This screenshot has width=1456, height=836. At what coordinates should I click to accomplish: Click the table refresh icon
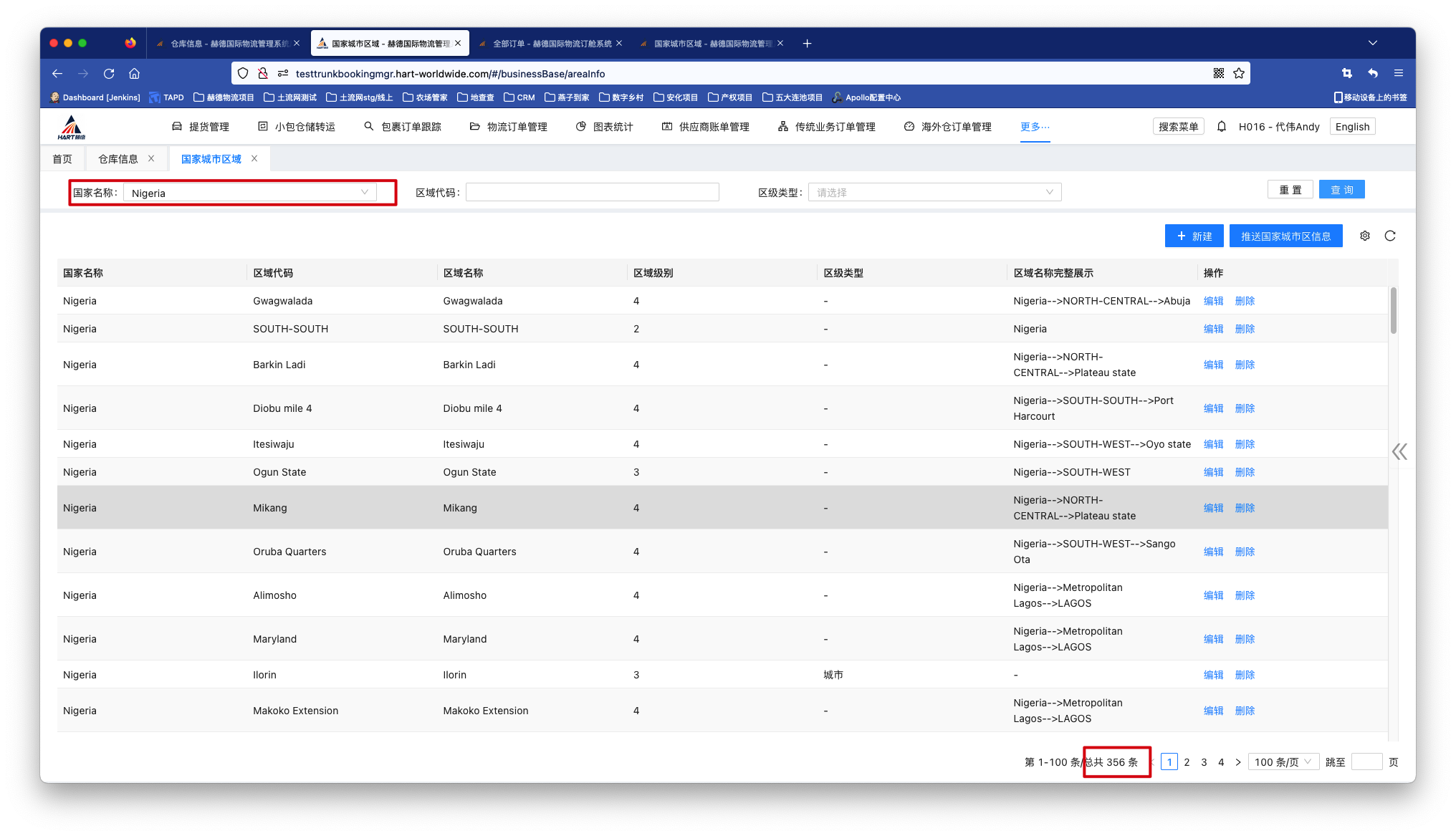1390,236
